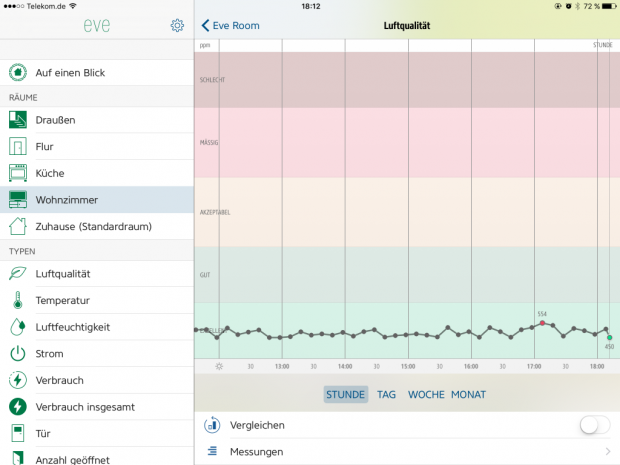Switch to the WOCHE view
Screen dimensions: 620x465
click(x=426, y=394)
